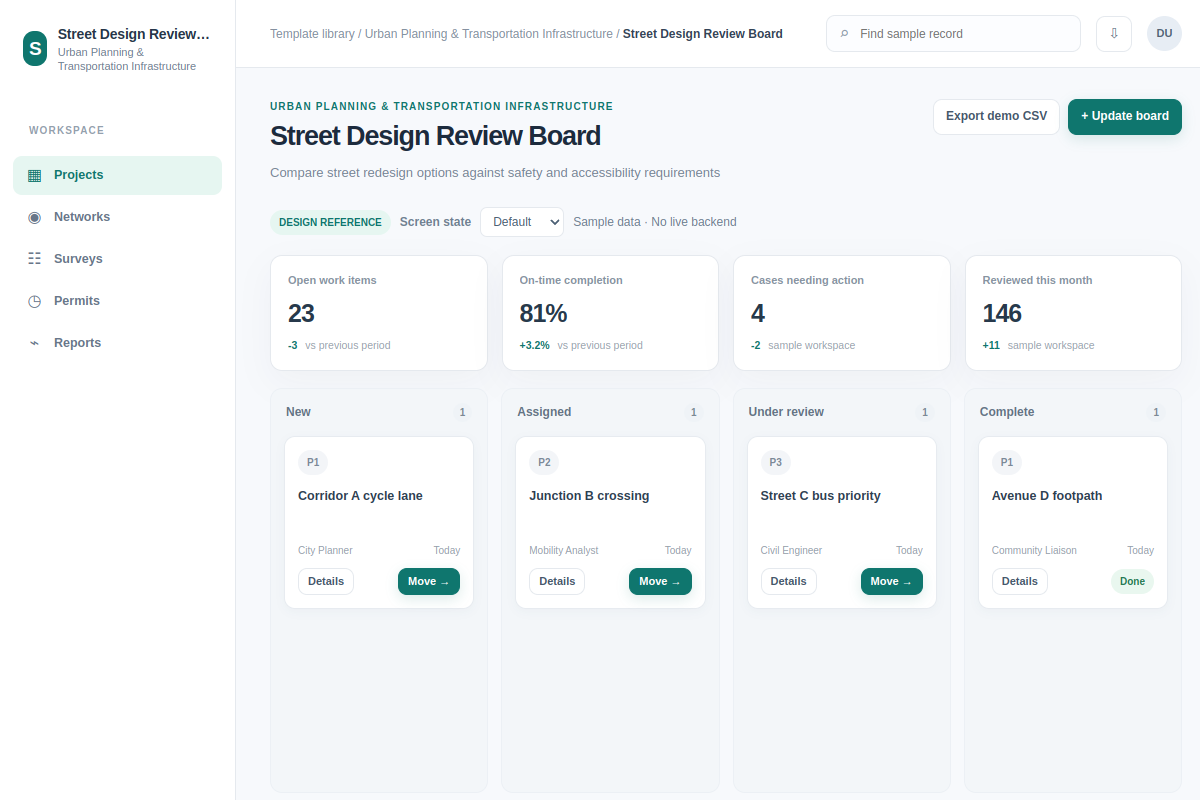Click the Reviewed this month card
This screenshot has width=1200, height=800.
coord(1073,313)
